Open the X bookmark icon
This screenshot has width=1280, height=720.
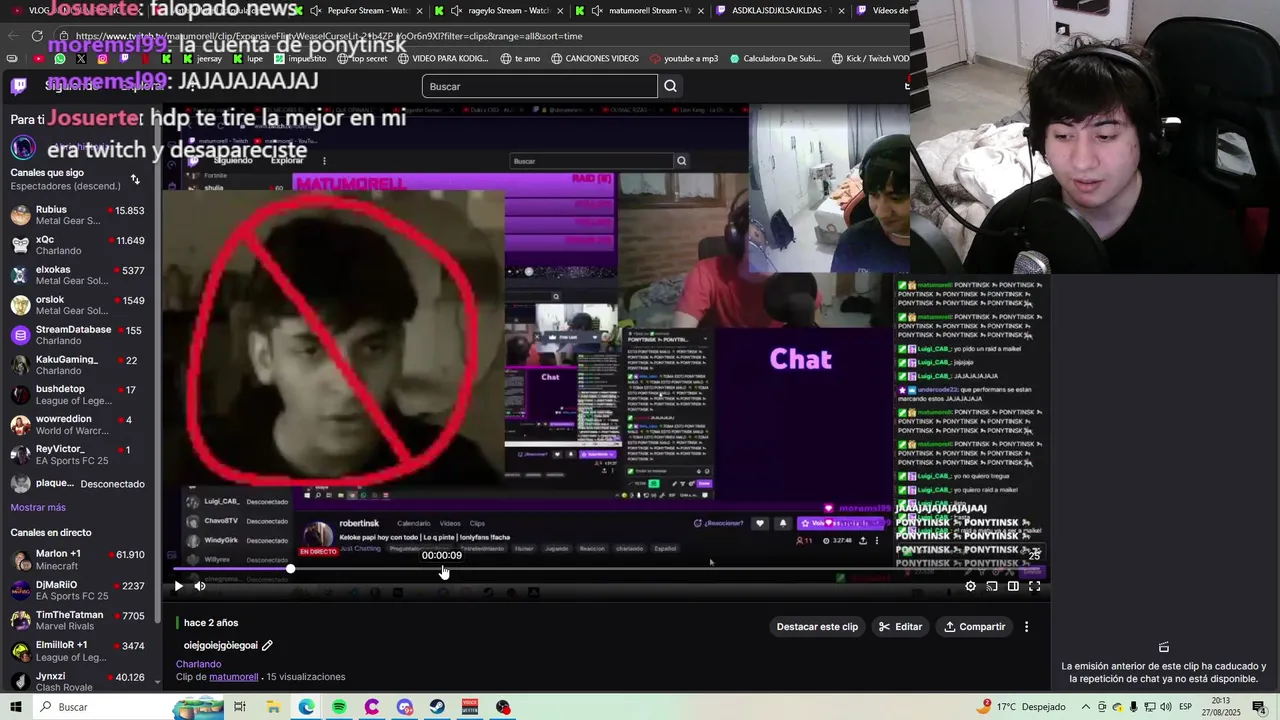click(81, 59)
